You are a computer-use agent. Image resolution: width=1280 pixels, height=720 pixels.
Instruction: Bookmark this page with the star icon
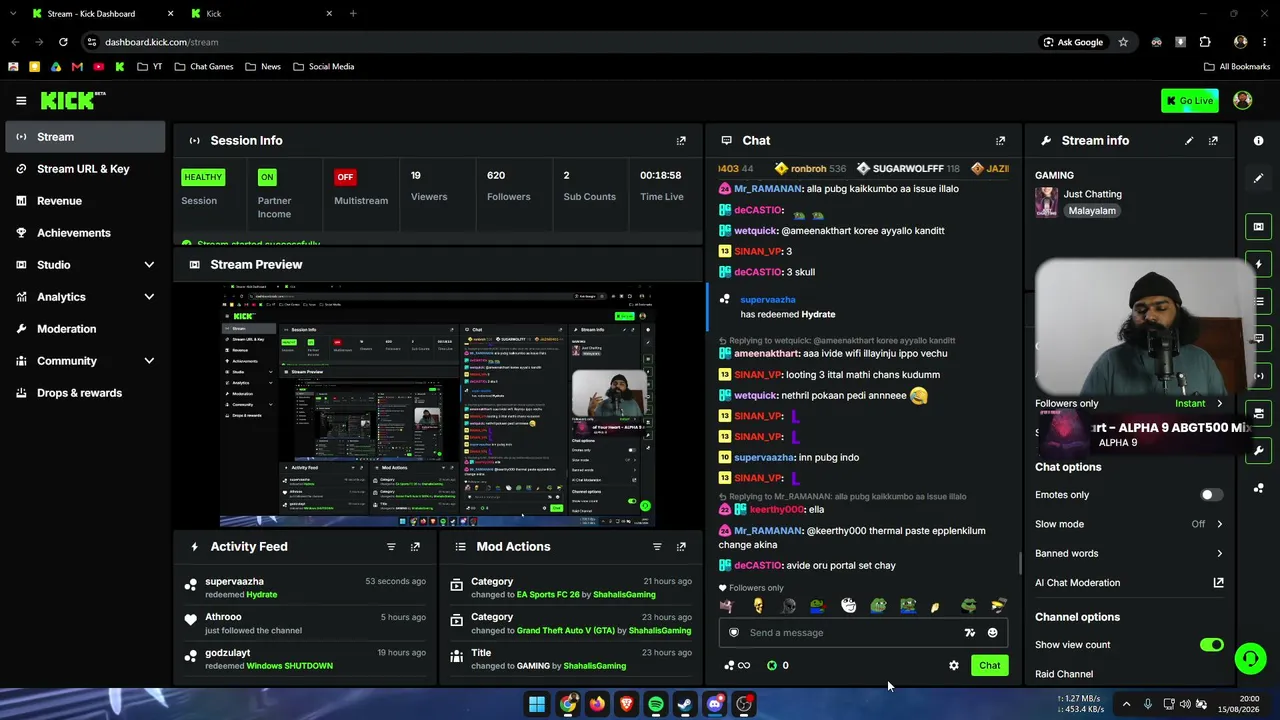tap(1123, 42)
